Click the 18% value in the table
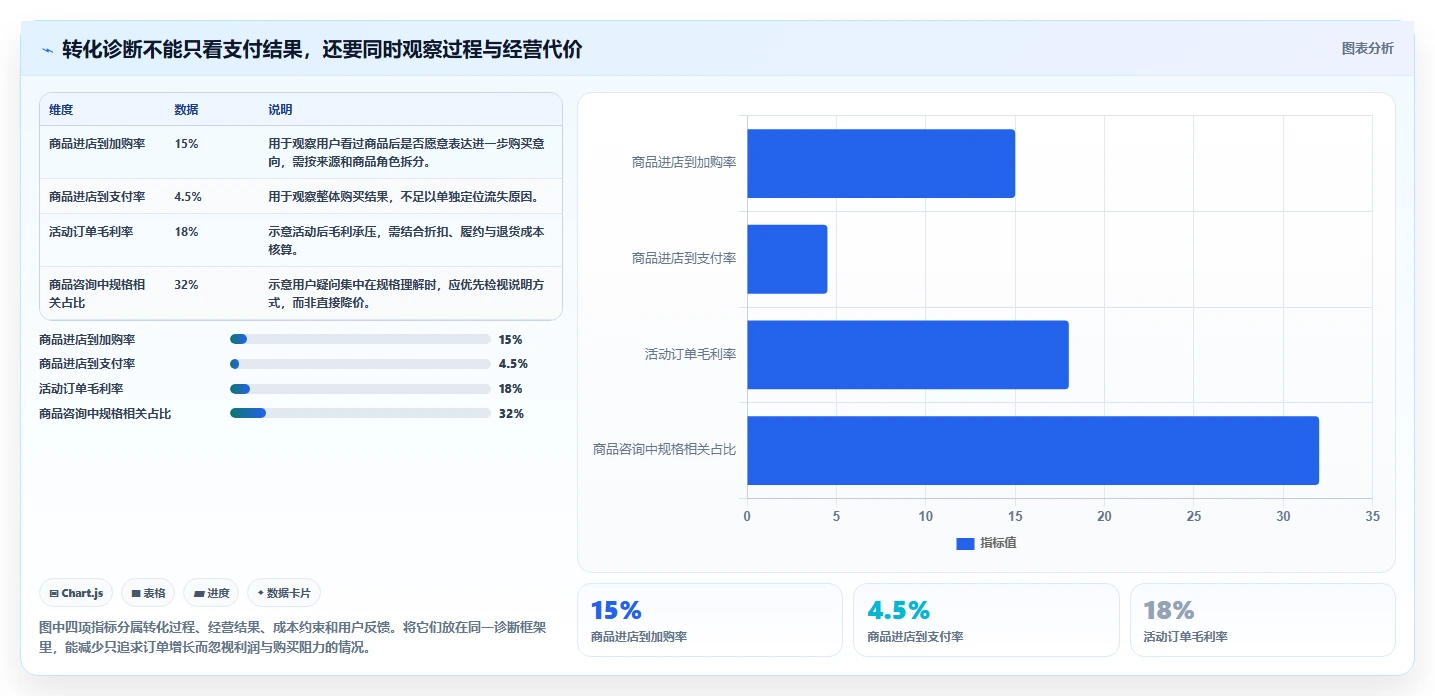 point(186,232)
